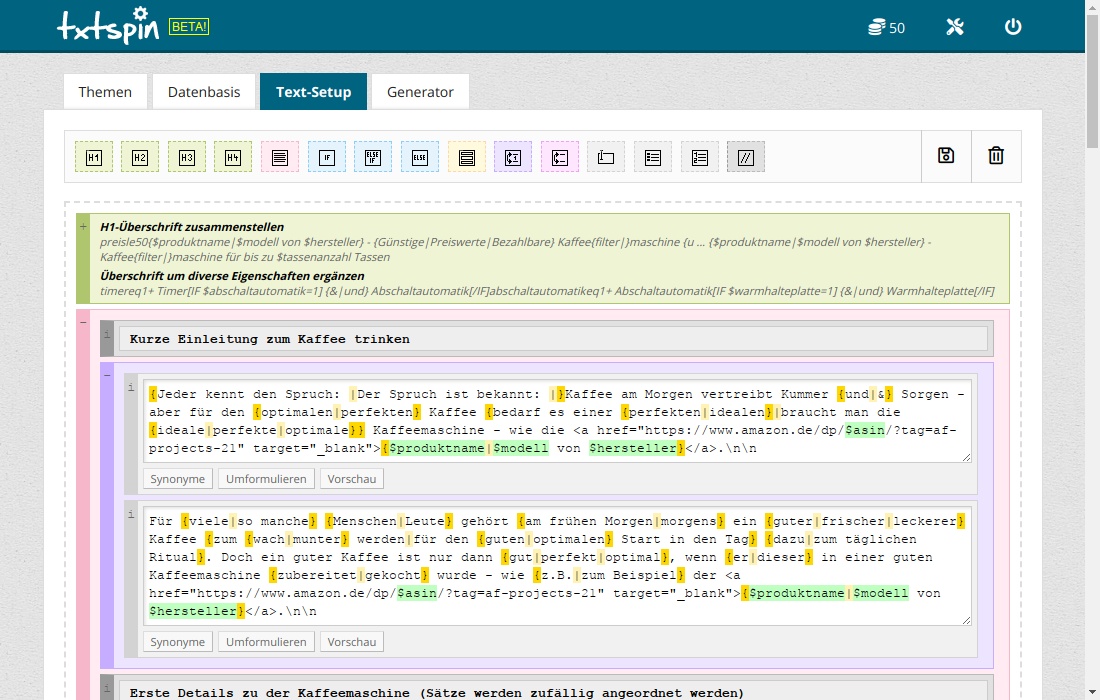Viewport: 1100px width, 700px height.
Task: Add an ELSE block from toolbar
Action: (420, 157)
